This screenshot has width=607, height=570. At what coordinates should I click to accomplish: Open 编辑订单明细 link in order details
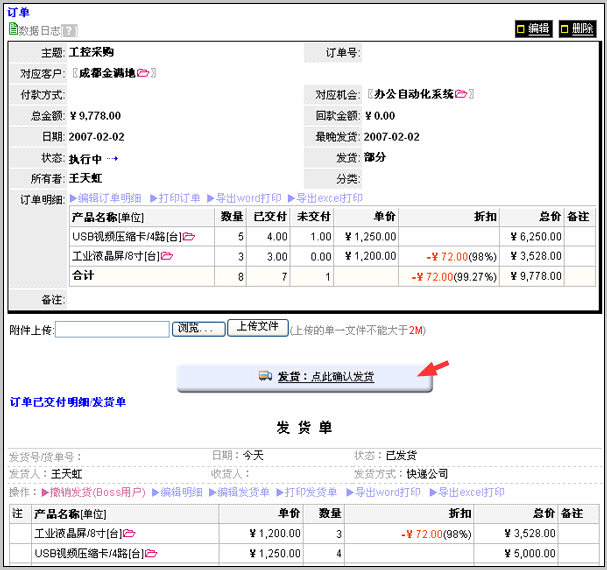[105, 198]
